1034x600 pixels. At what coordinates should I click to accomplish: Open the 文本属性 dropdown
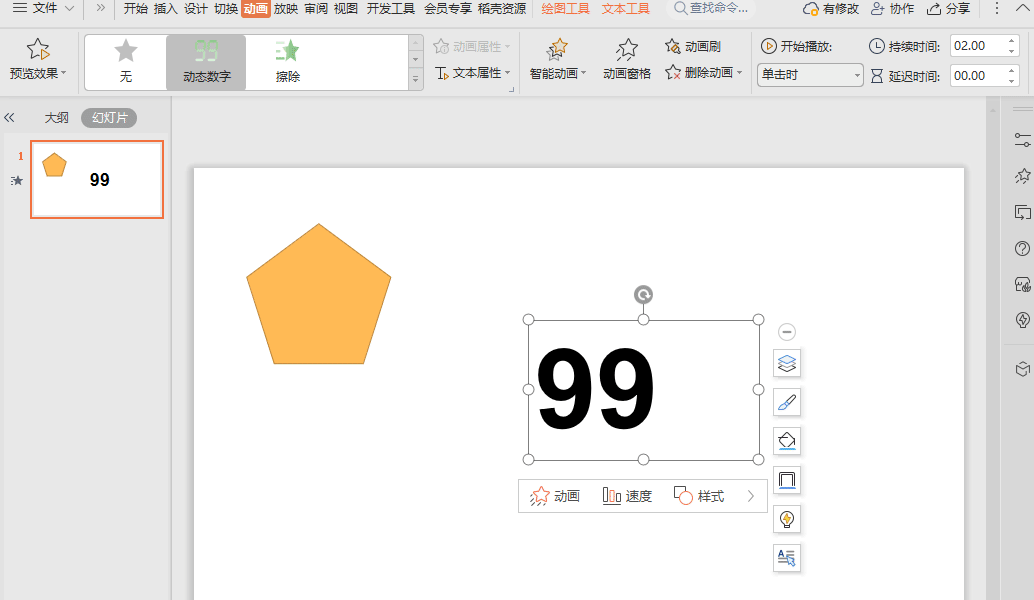coord(472,73)
